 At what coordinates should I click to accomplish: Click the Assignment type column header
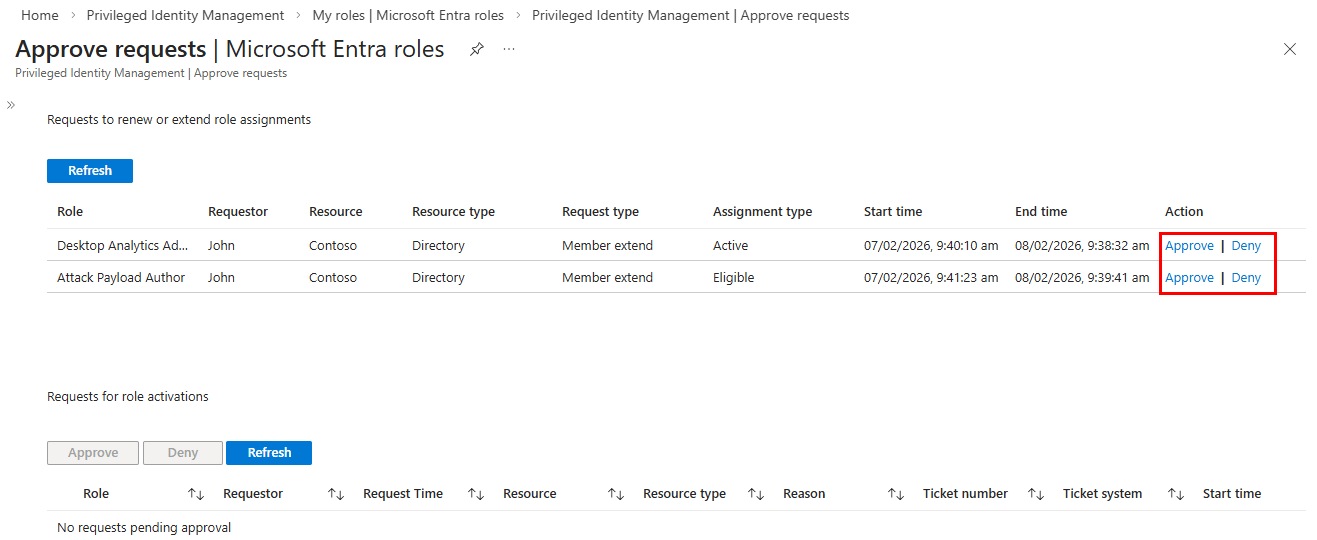(762, 212)
